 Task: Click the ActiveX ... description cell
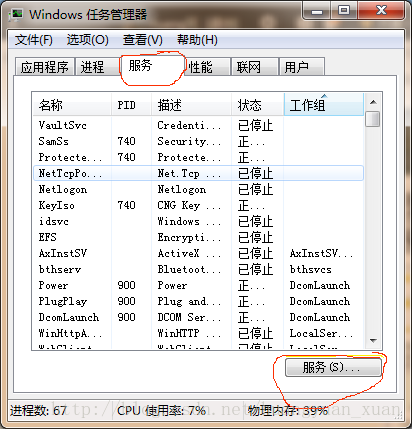[189, 253]
